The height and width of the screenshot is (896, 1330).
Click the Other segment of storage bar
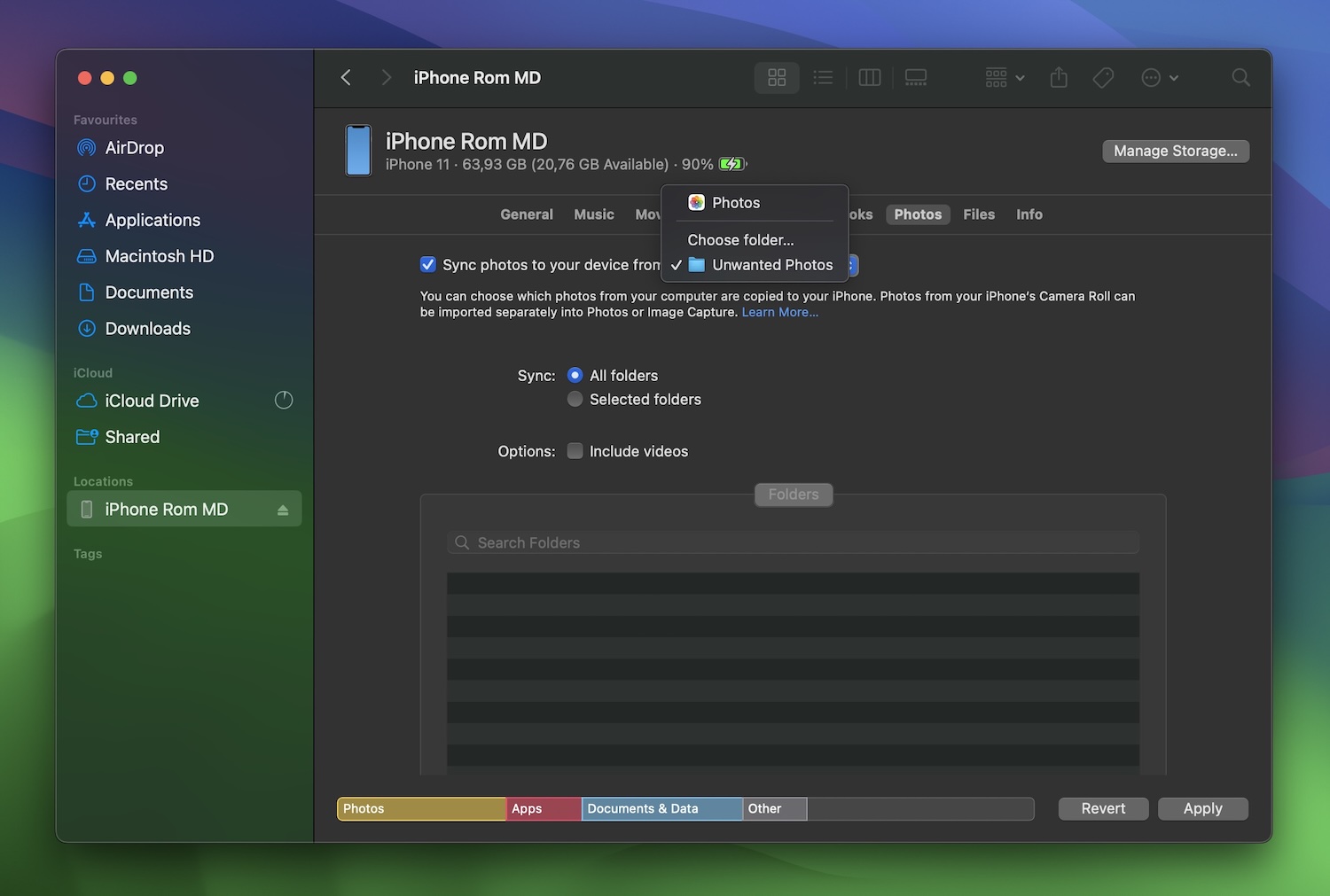pyautogui.click(x=775, y=808)
